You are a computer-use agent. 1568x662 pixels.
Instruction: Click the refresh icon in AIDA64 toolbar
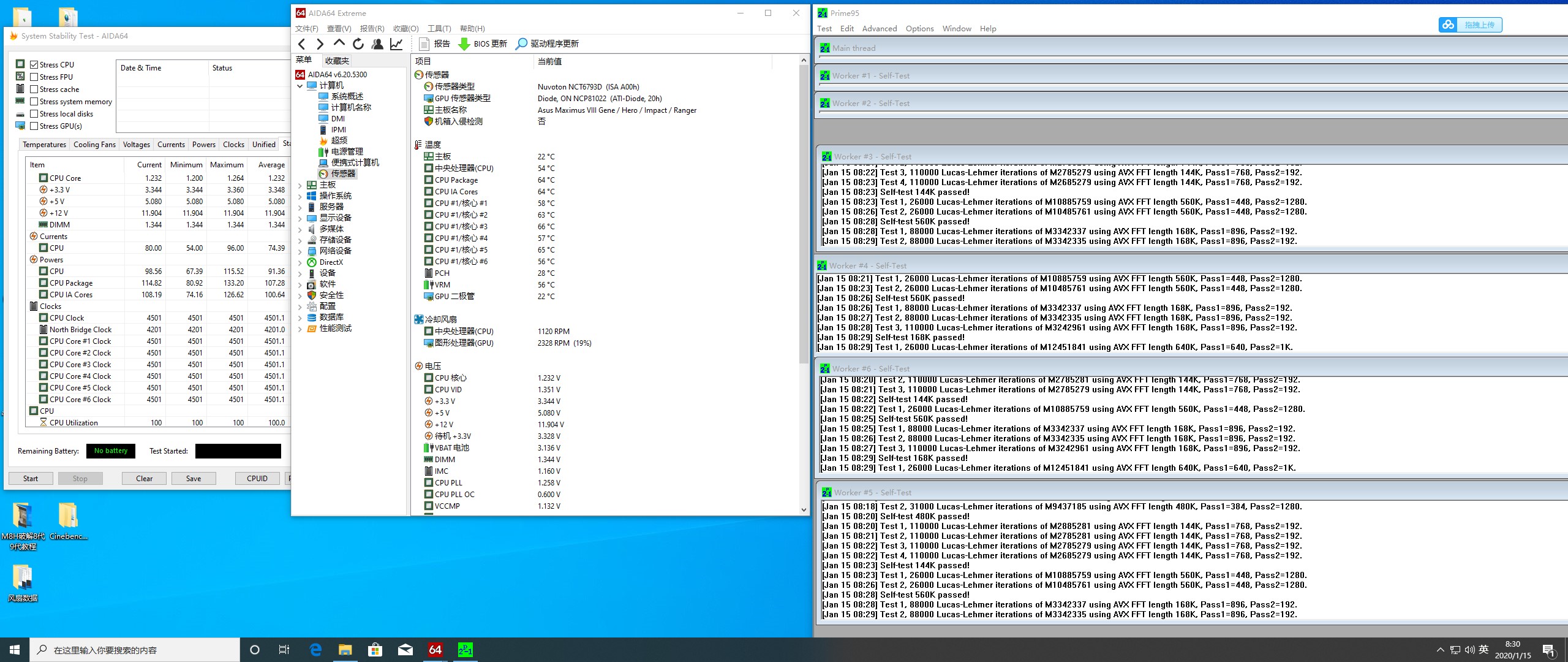click(x=358, y=44)
